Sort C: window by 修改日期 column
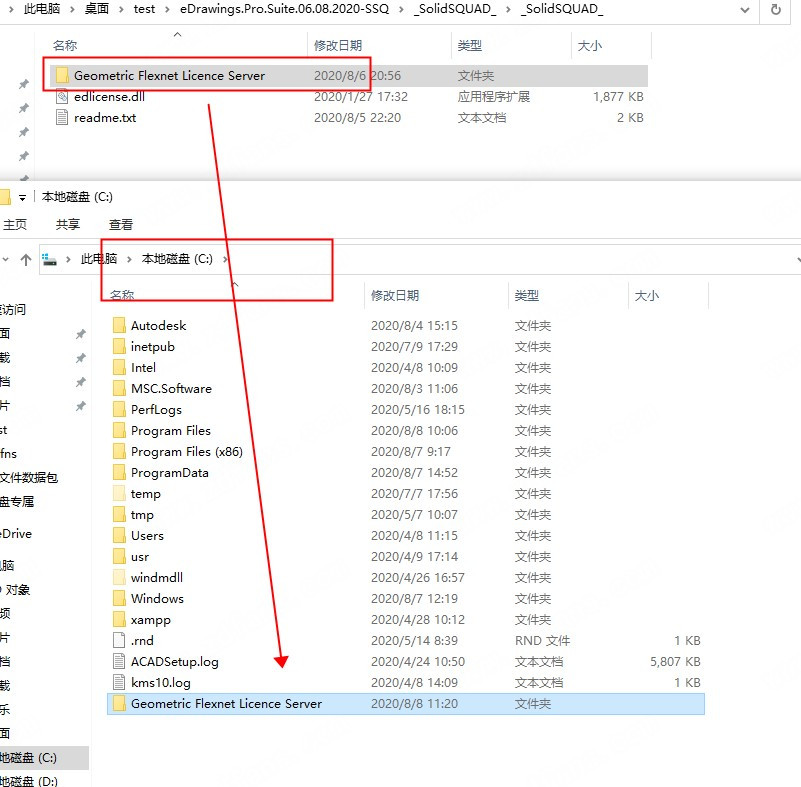Screen dimensions: 801x787 [395, 296]
